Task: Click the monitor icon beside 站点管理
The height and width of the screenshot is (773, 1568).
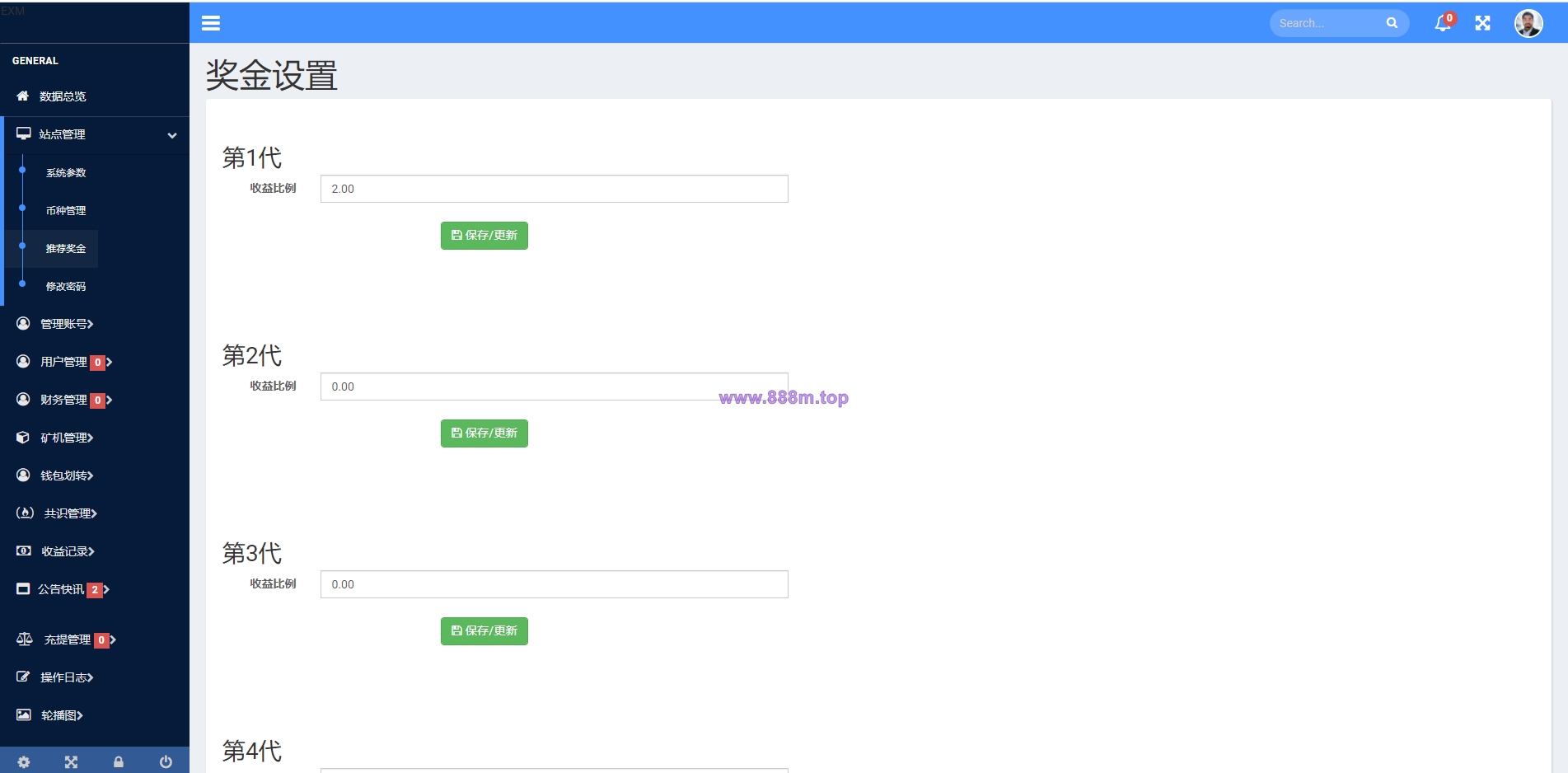Action: click(x=24, y=134)
